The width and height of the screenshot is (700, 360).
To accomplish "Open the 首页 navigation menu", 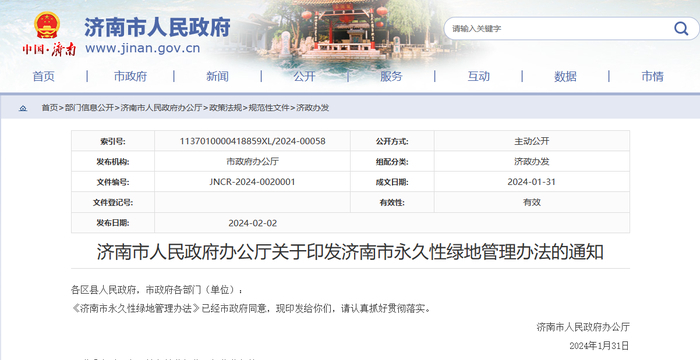I will click(44, 76).
